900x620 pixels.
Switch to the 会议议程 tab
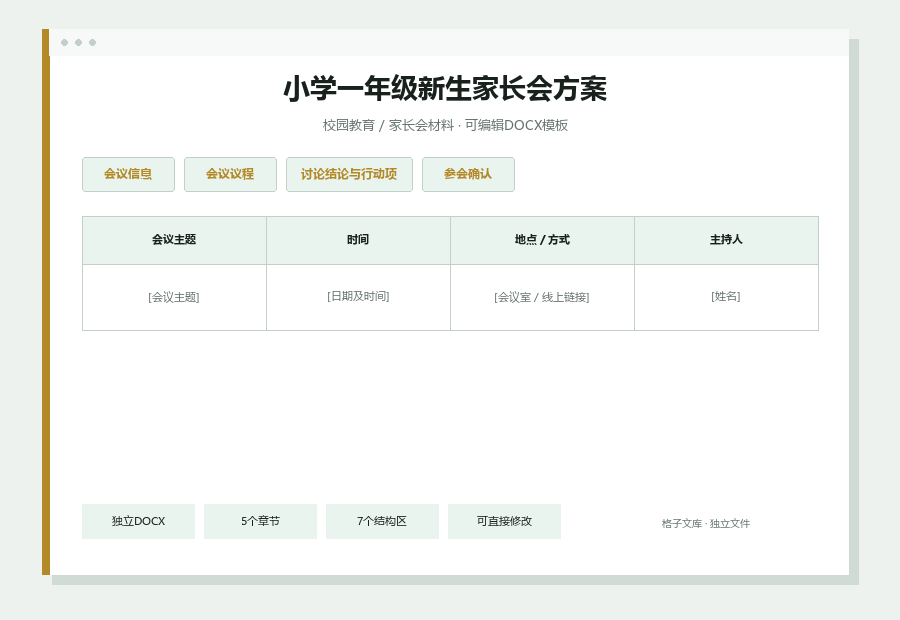(230, 174)
